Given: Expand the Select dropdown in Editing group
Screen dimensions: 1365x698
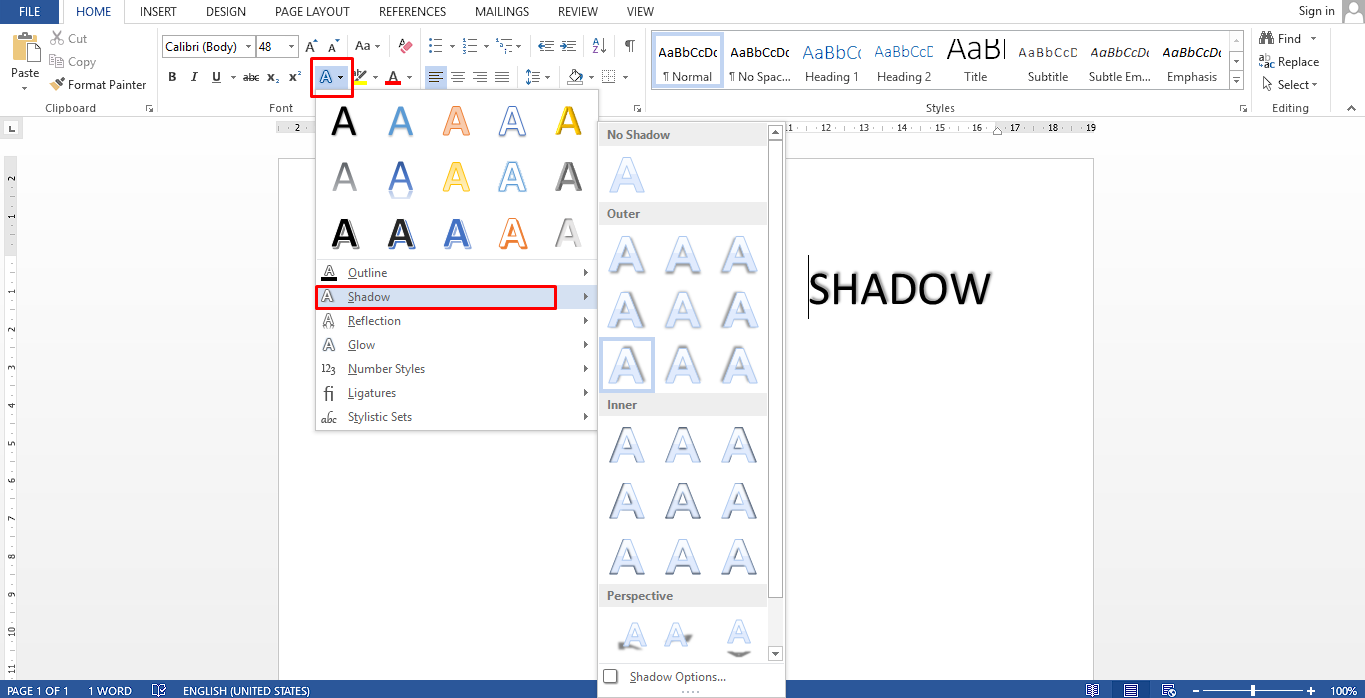Looking at the screenshot, I should [1290, 85].
